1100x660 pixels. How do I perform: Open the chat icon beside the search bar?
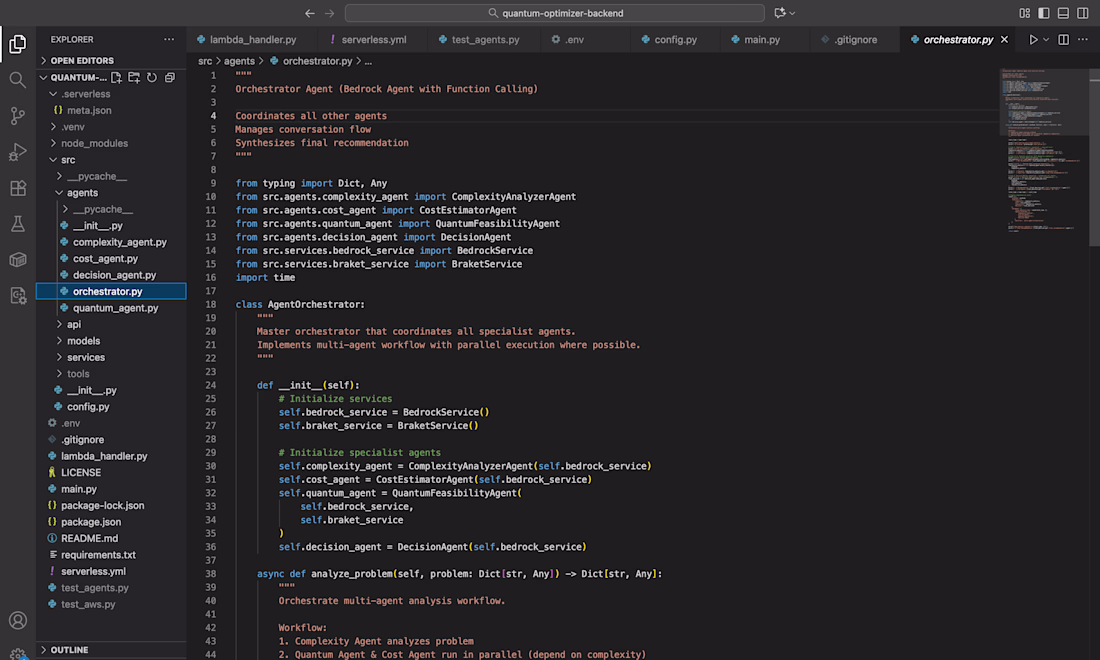click(x=779, y=13)
